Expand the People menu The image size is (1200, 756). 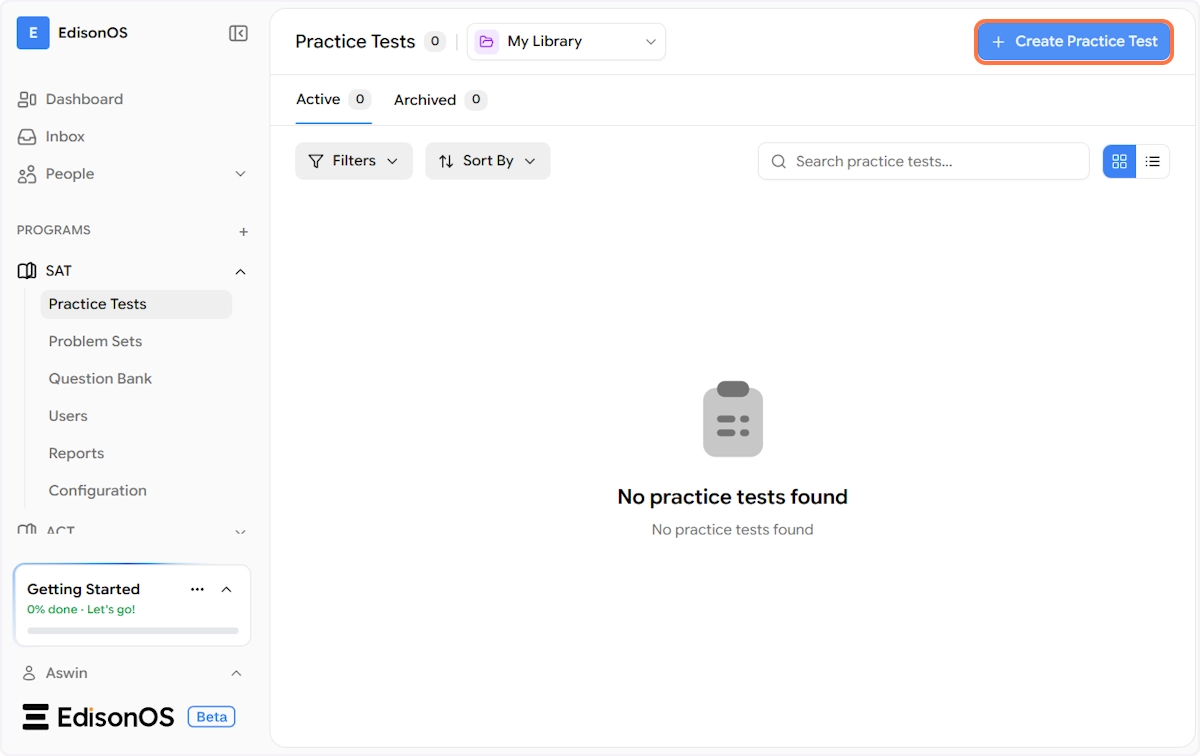pyautogui.click(x=240, y=174)
